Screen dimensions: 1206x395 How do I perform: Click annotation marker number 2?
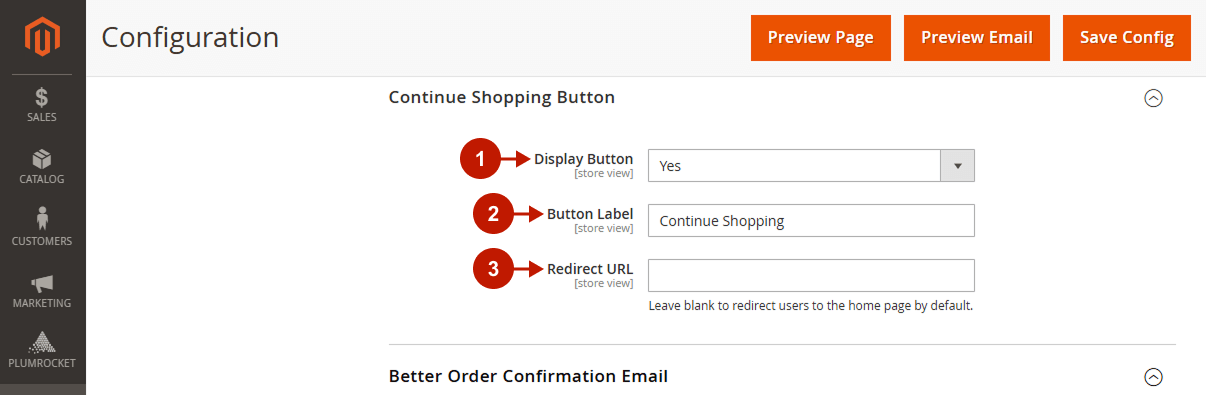pos(493,214)
